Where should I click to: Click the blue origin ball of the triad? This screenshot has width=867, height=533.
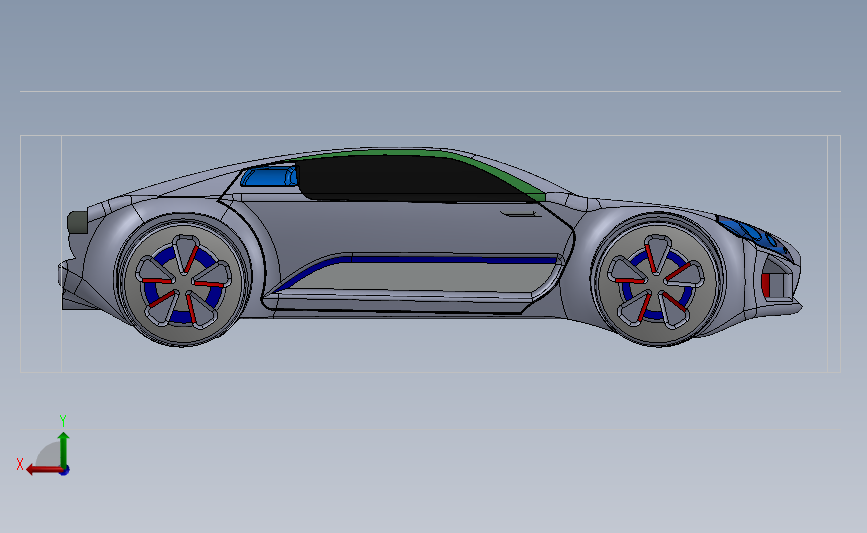click(x=64, y=471)
